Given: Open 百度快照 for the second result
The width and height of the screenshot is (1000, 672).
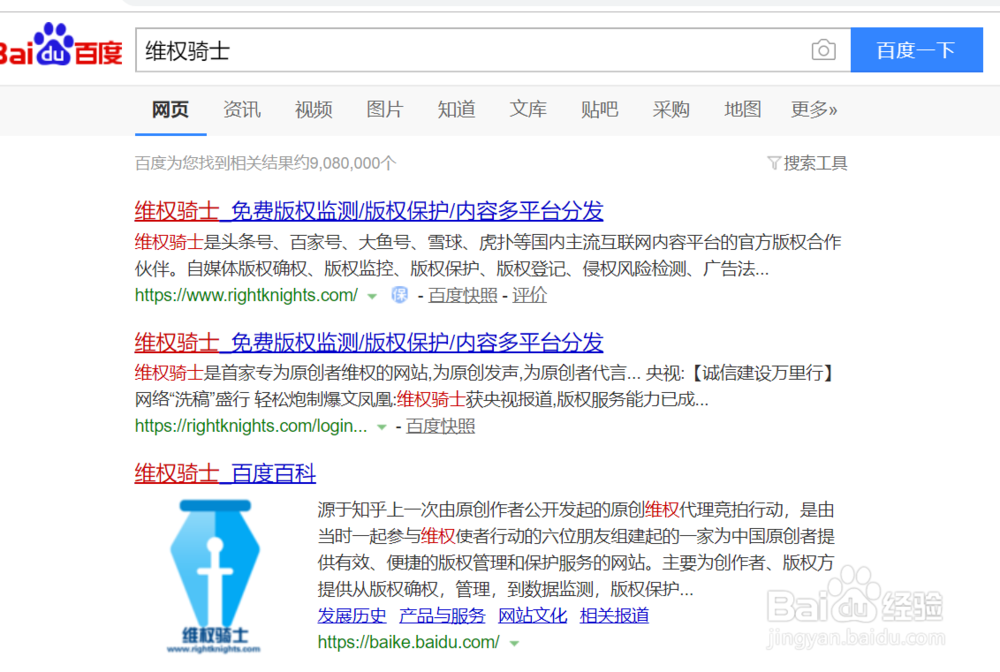Looking at the screenshot, I should click(x=440, y=426).
